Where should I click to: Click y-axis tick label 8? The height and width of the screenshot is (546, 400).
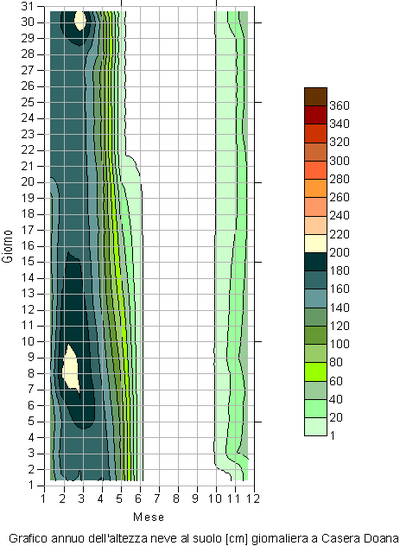pos(31,373)
